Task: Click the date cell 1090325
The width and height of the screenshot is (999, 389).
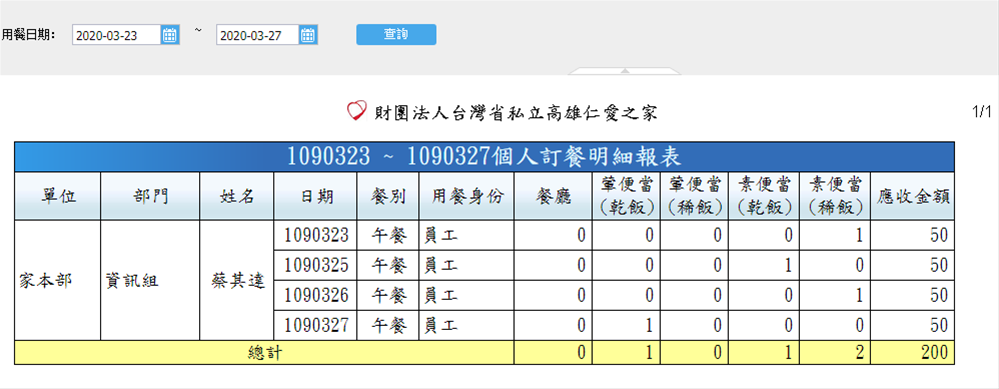Action: [x=316, y=265]
